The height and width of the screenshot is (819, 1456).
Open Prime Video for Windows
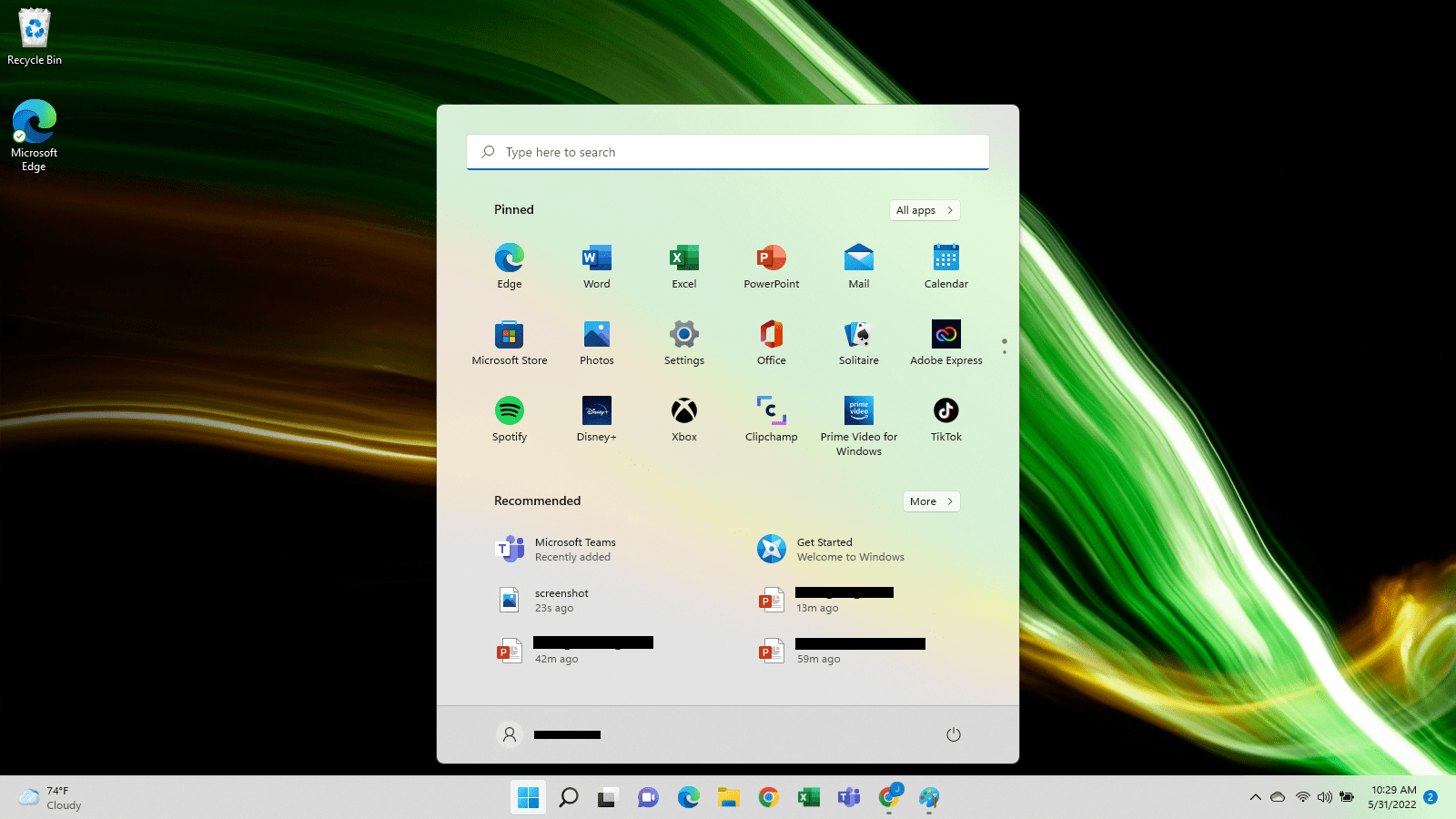[858, 419]
